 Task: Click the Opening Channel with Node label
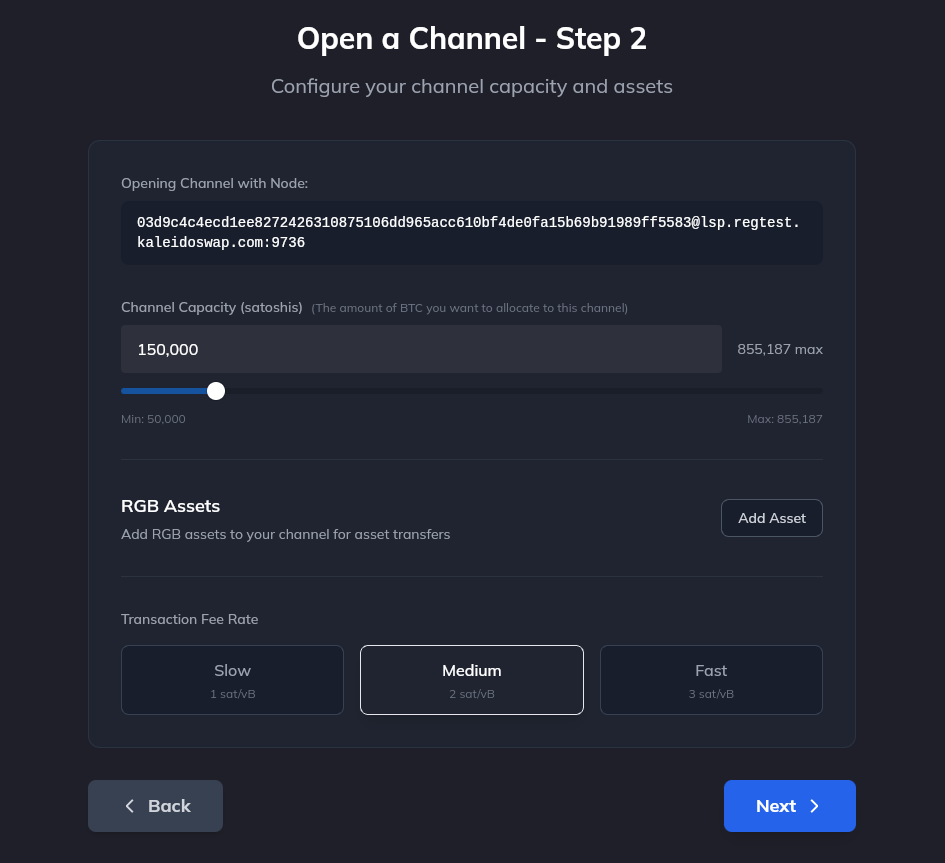tap(214, 183)
